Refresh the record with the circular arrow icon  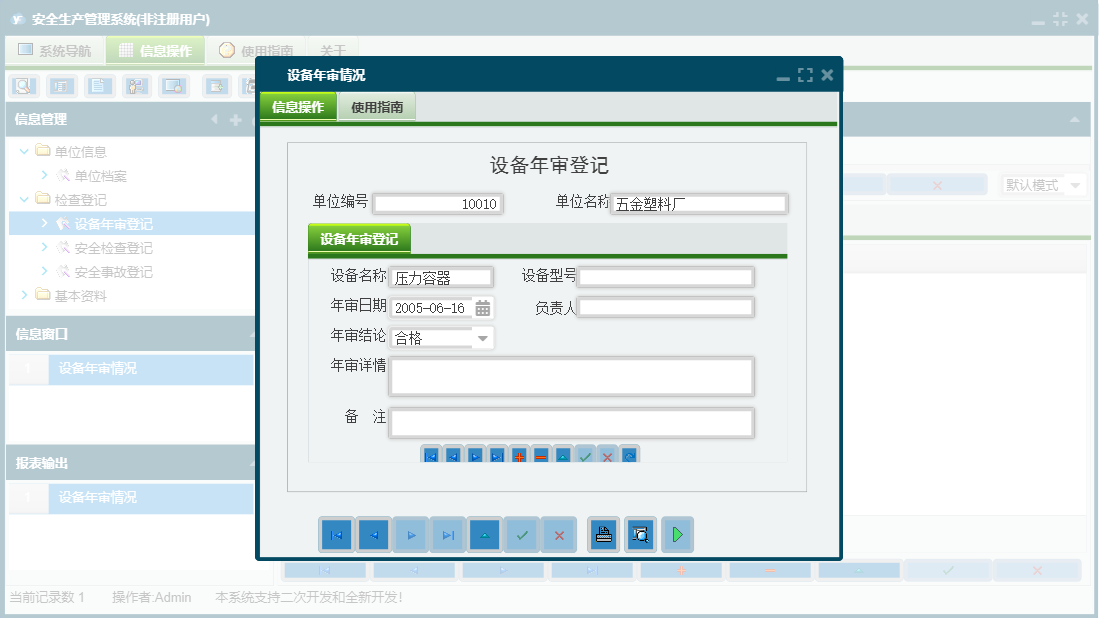630,456
